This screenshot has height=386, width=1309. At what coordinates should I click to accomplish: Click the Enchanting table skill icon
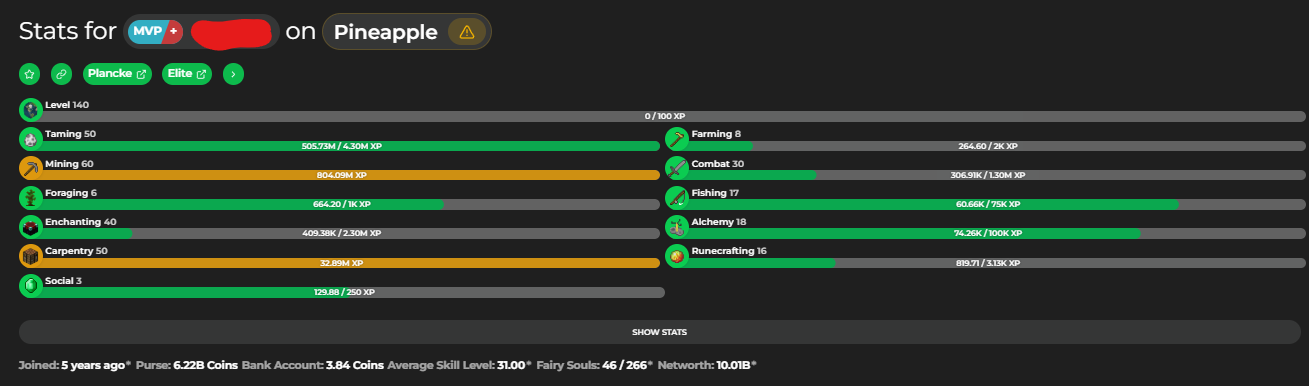click(x=30, y=227)
